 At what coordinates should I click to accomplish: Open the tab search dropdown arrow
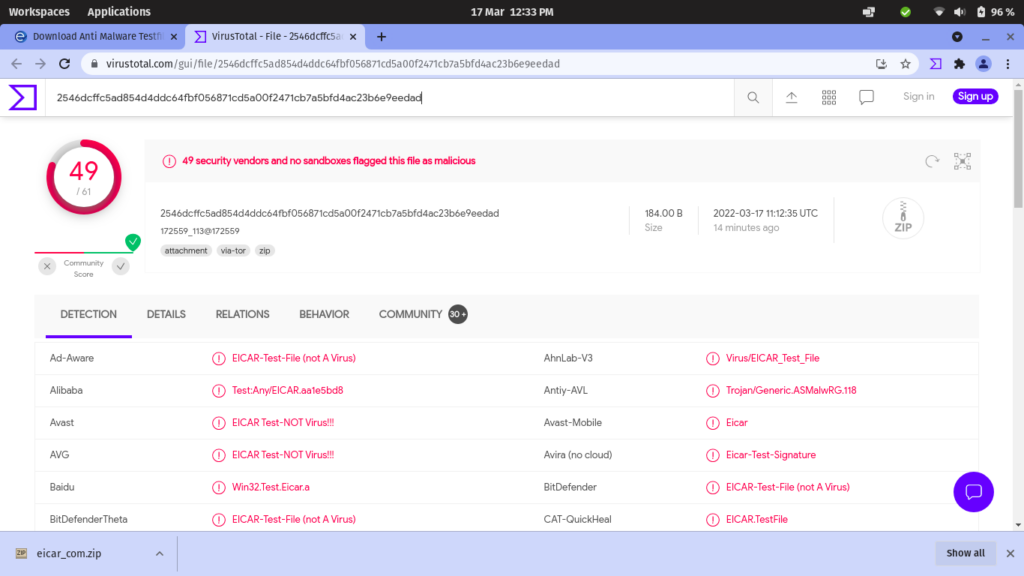click(957, 37)
